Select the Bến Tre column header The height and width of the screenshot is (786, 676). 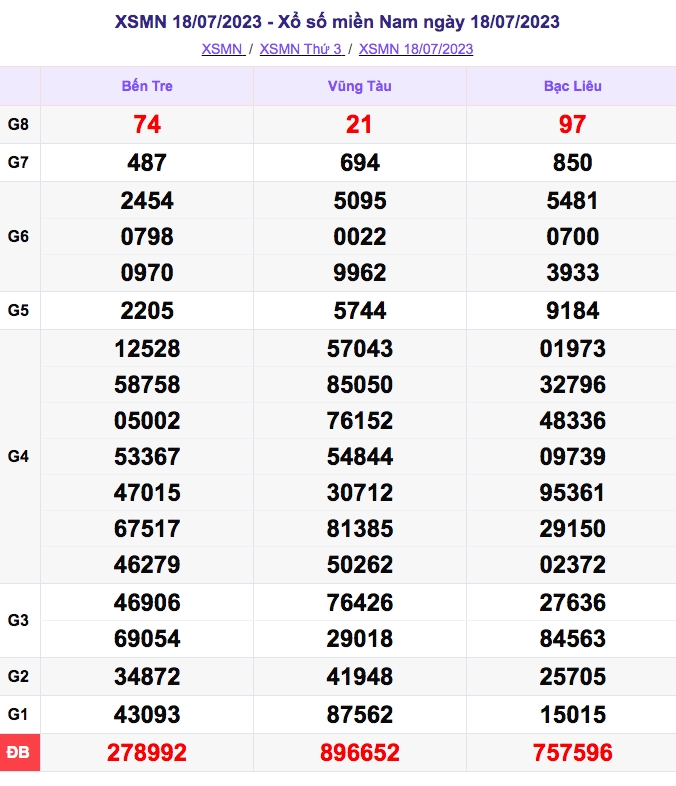[x=147, y=86]
